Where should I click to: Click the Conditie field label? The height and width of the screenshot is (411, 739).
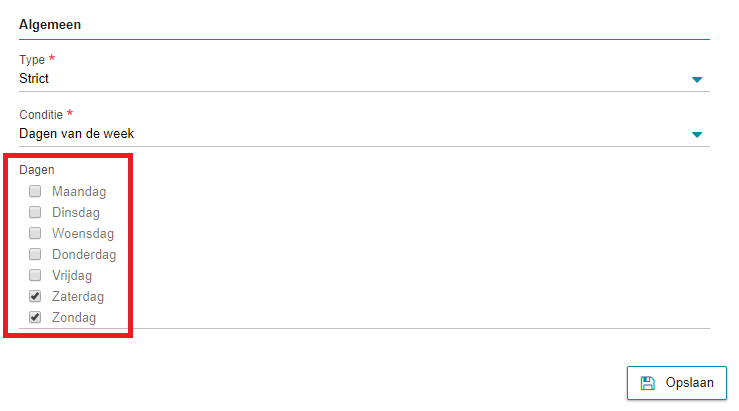(x=41, y=115)
